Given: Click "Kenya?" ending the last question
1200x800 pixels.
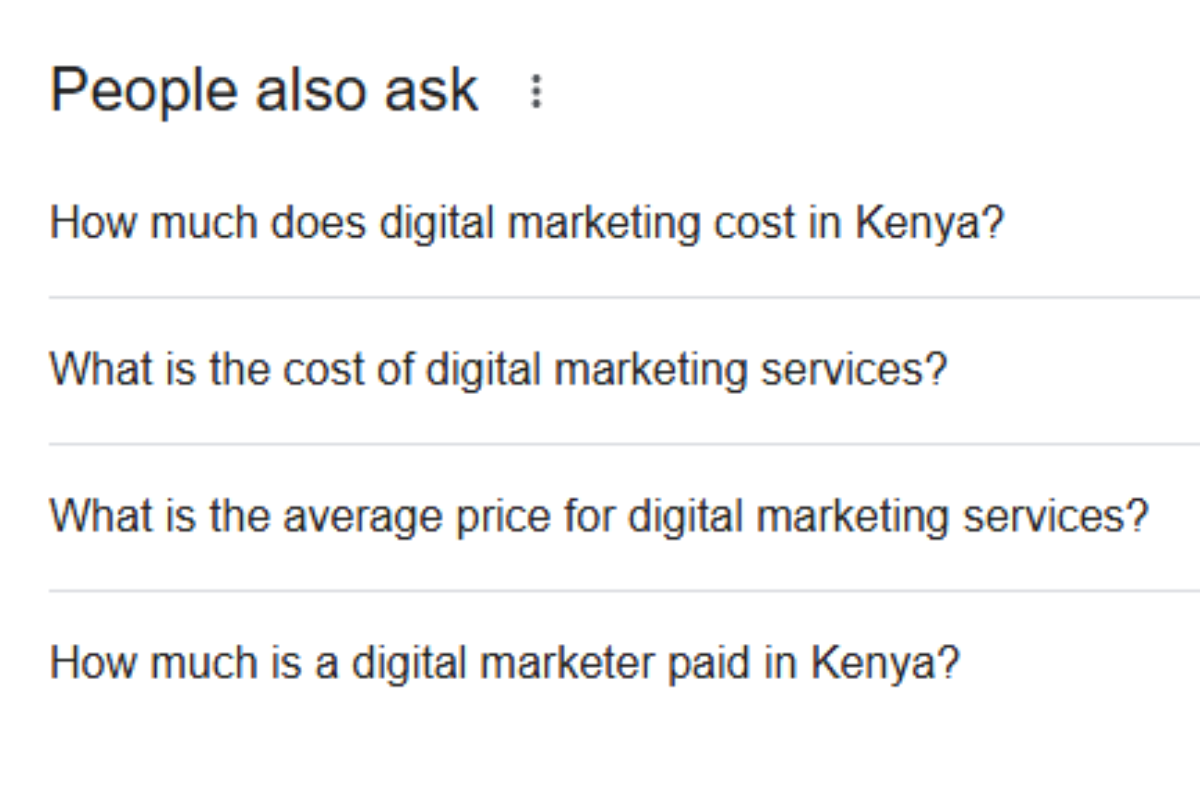Looking at the screenshot, I should (x=885, y=663).
